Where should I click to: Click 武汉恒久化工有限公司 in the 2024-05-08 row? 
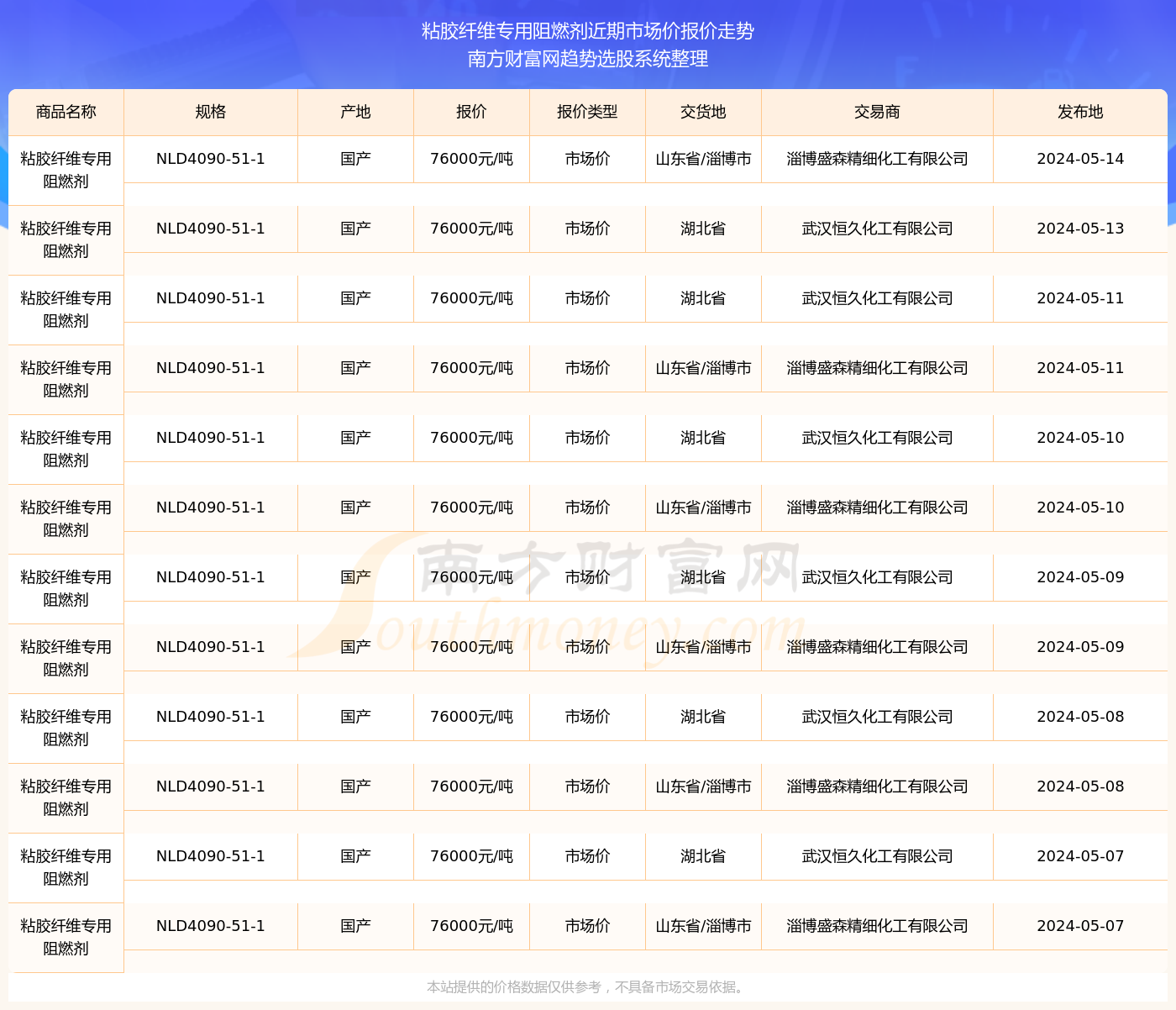click(878, 717)
